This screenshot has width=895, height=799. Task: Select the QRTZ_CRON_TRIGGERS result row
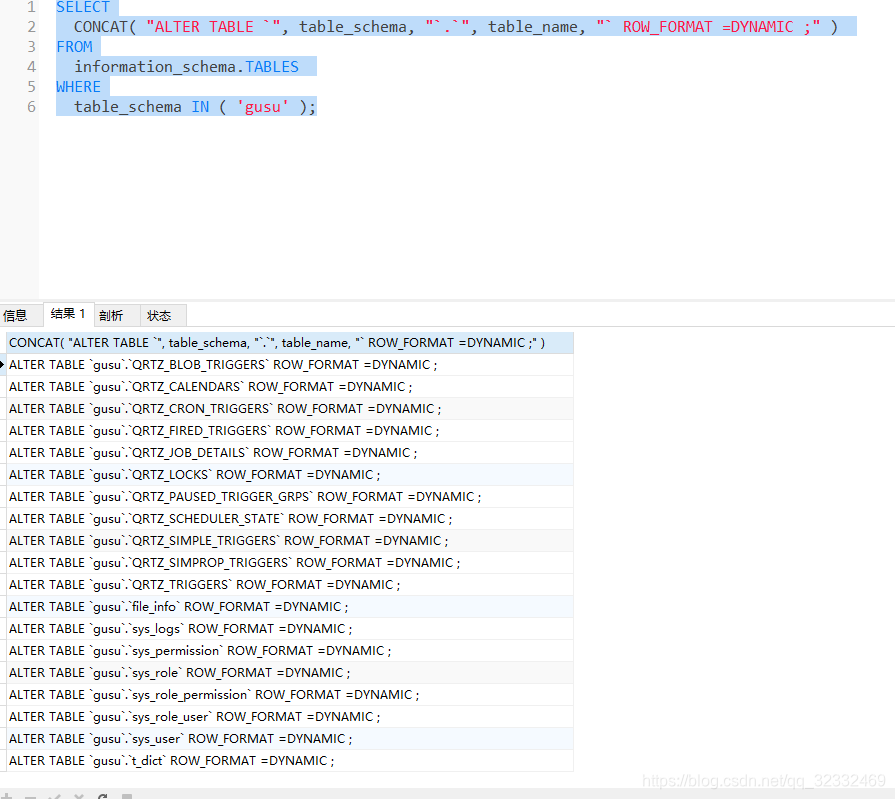(x=290, y=409)
